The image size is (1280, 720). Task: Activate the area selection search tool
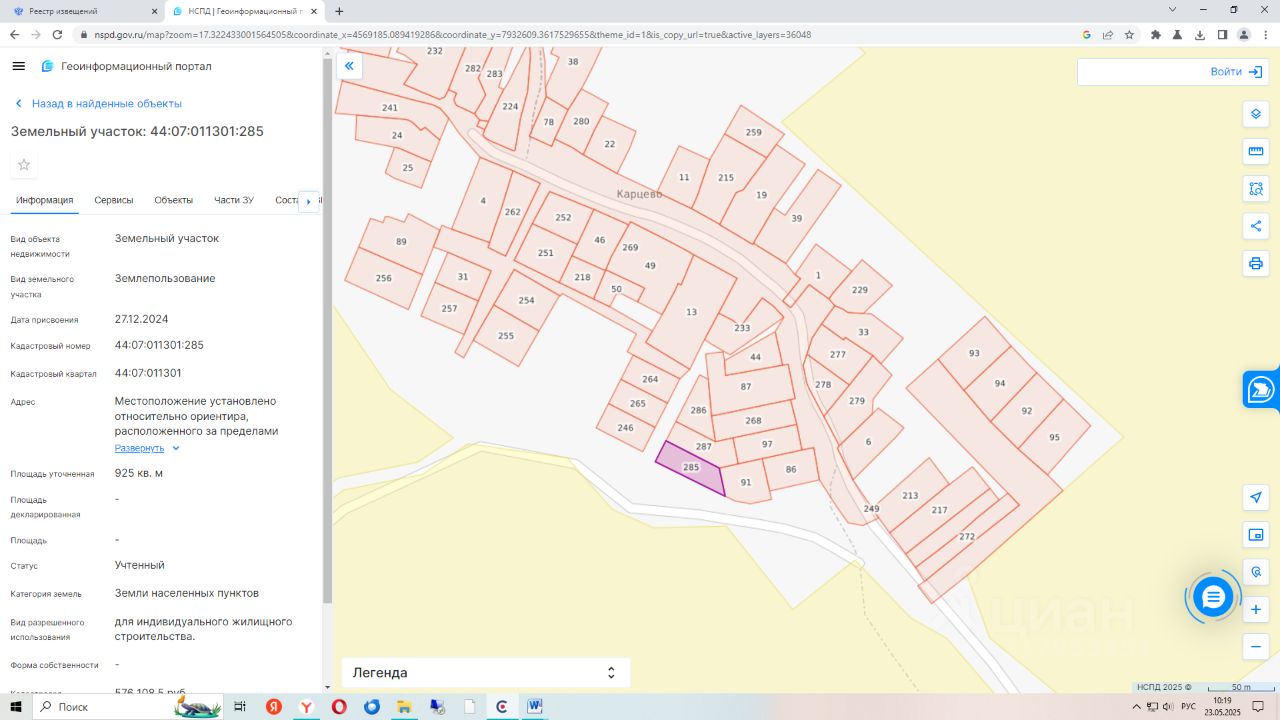point(1256,189)
